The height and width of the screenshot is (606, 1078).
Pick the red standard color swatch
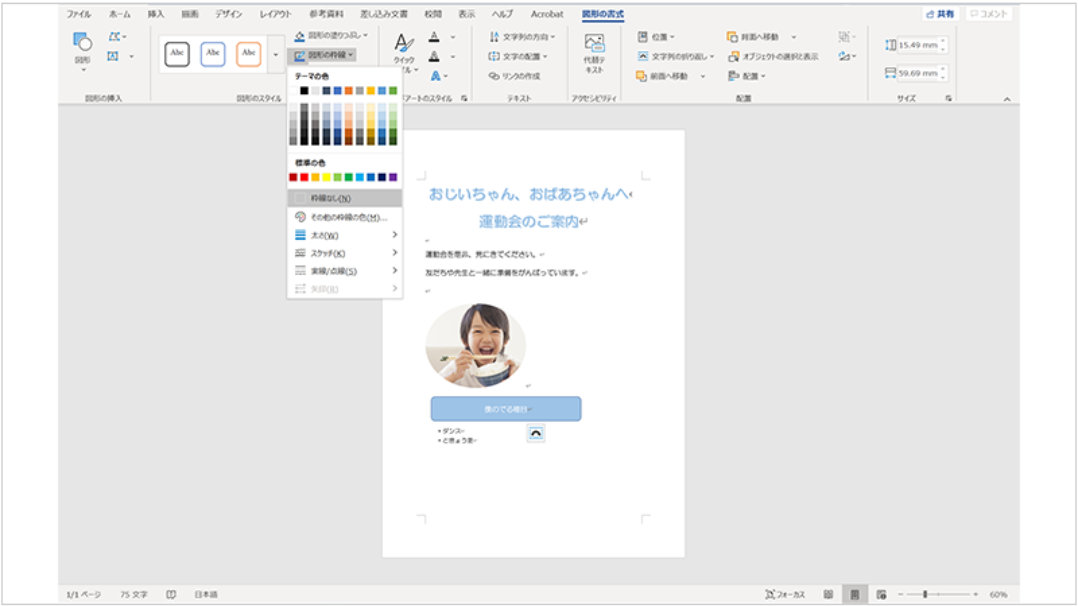(293, 177)
